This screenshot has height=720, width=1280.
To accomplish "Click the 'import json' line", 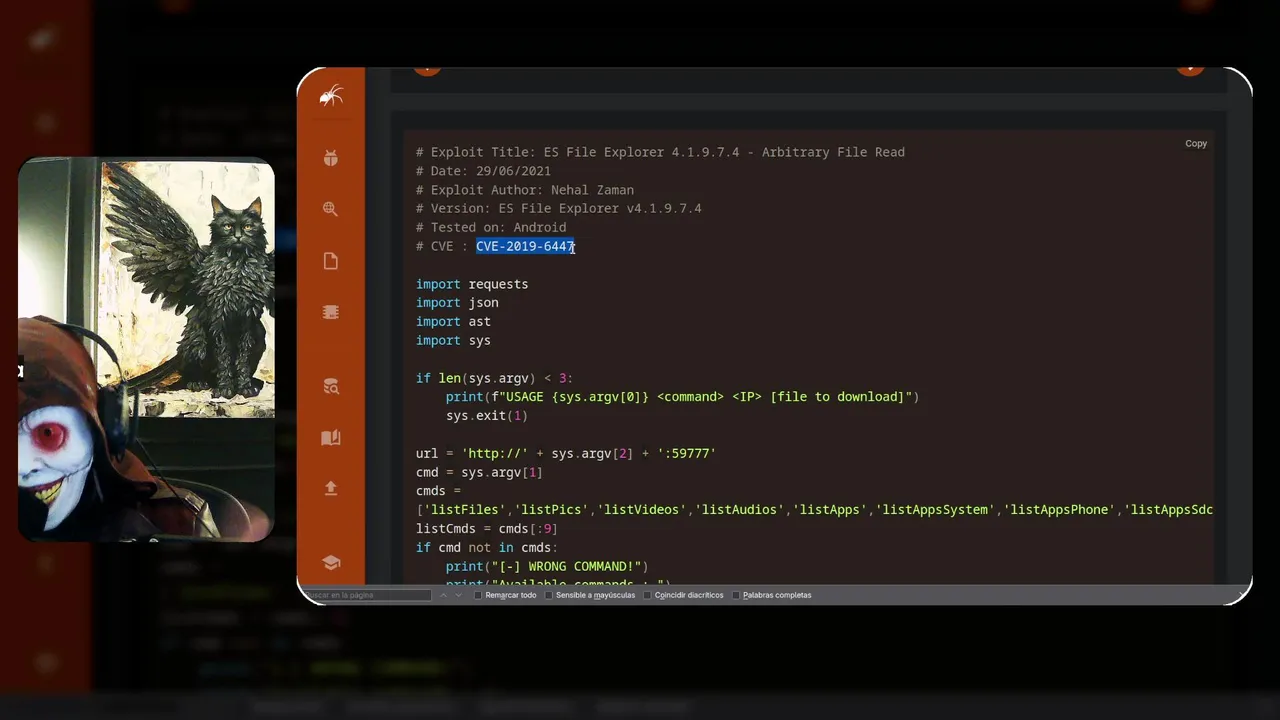I will pos(457,302).
